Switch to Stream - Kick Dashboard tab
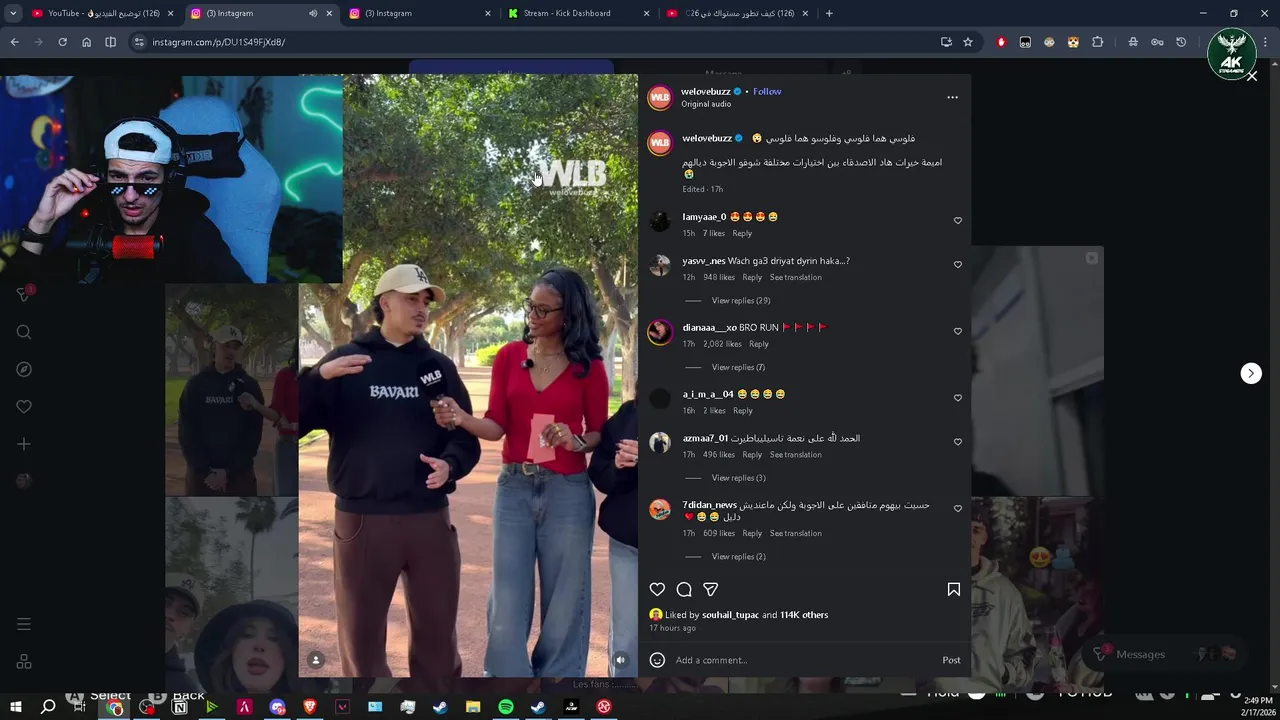 (x=578, y=13)
